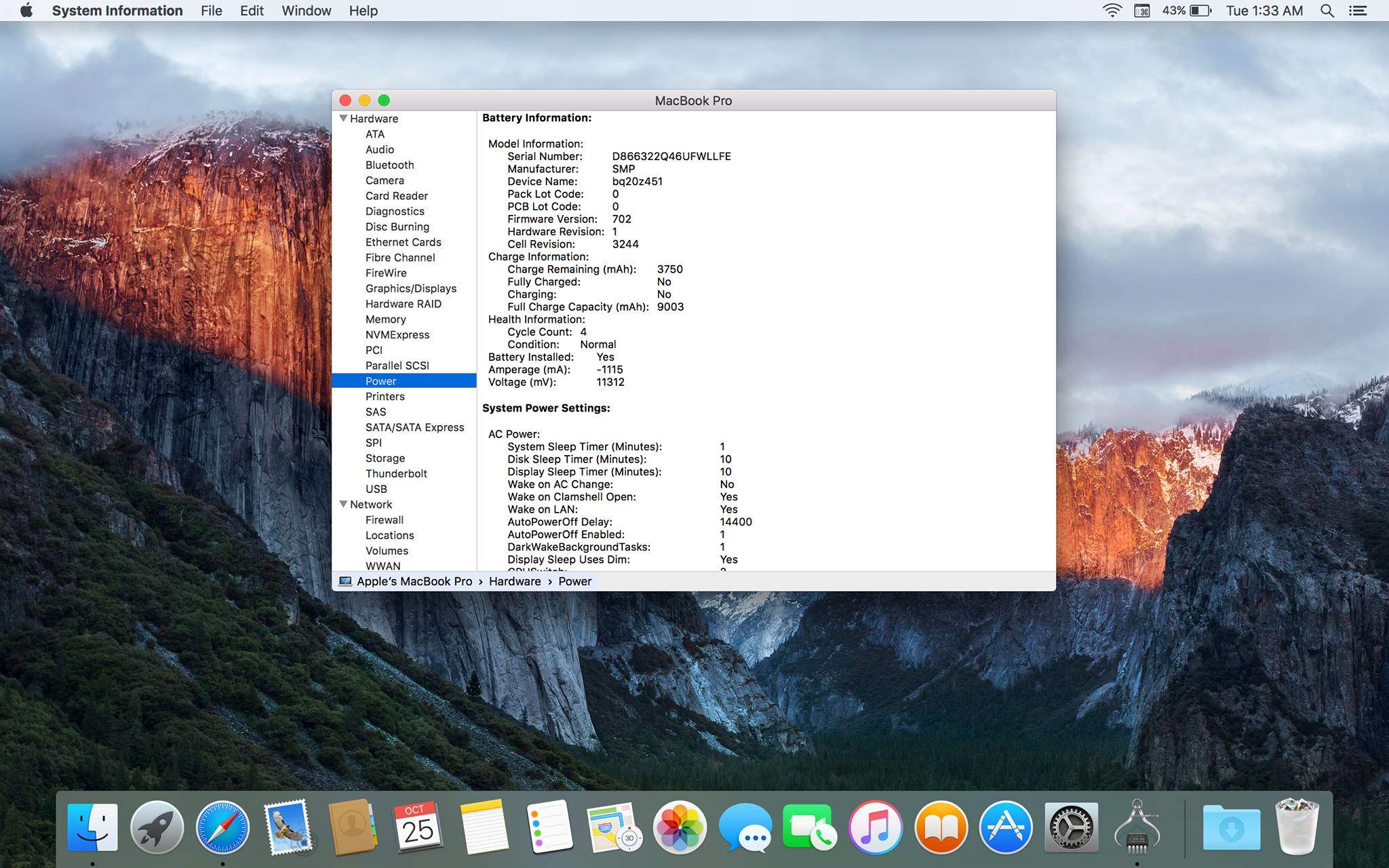Viewport: 1389px width, 868px height.
Task: Open Safari from the dock
Action: 222,827
